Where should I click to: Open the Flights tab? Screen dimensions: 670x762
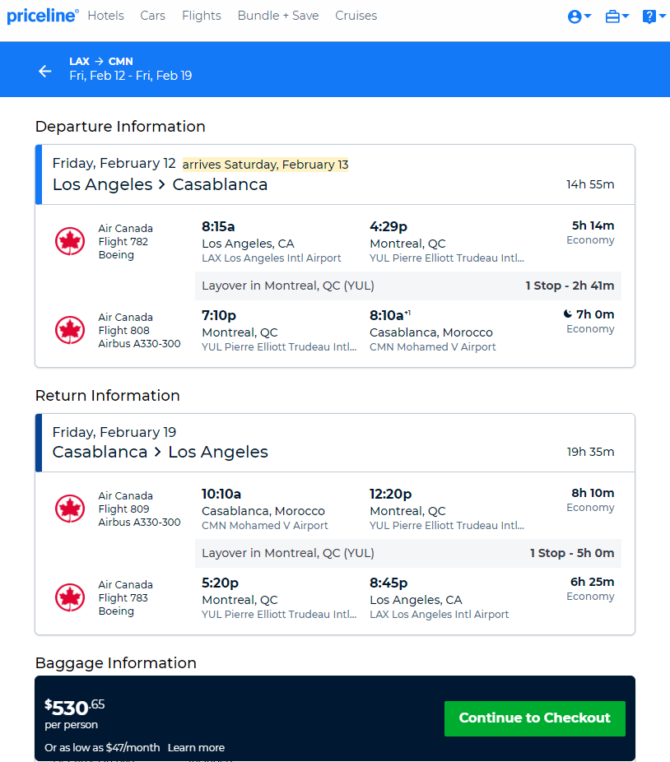tap(201, 16)
